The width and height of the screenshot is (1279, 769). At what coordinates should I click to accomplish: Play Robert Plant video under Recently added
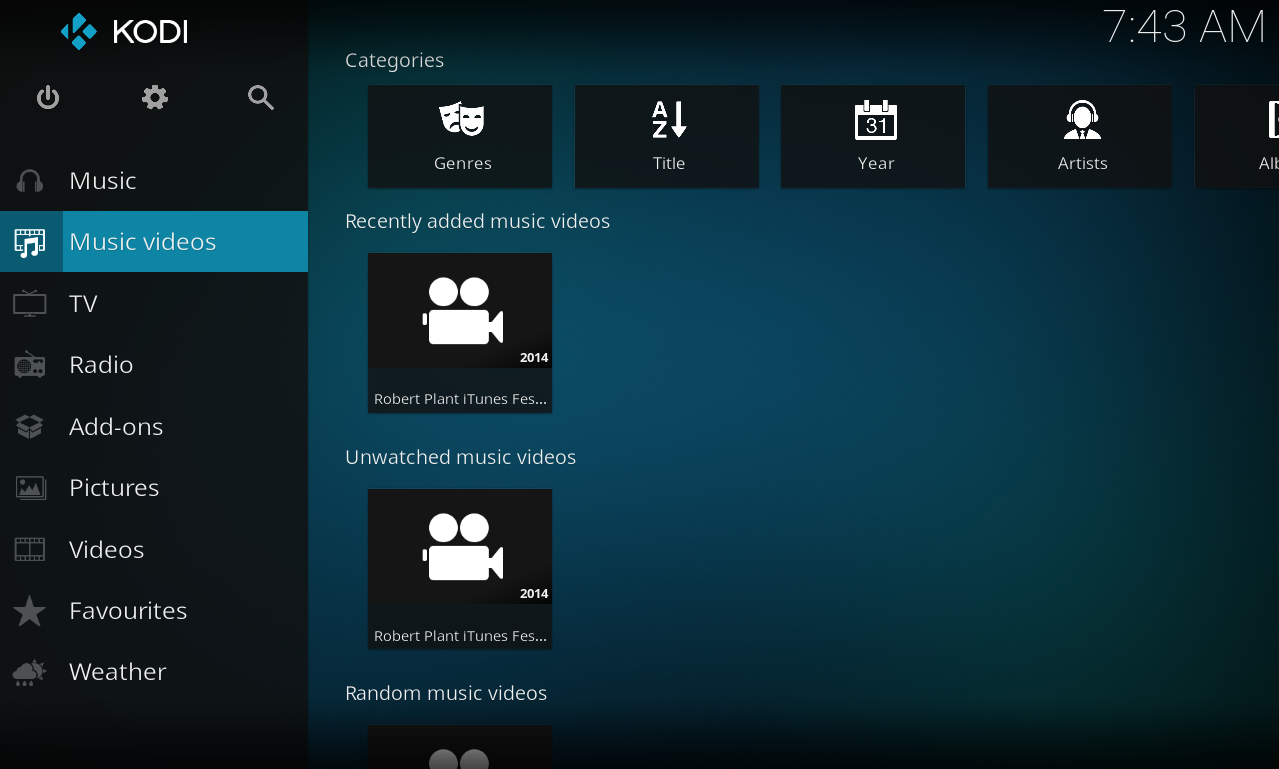pos(460,333)
